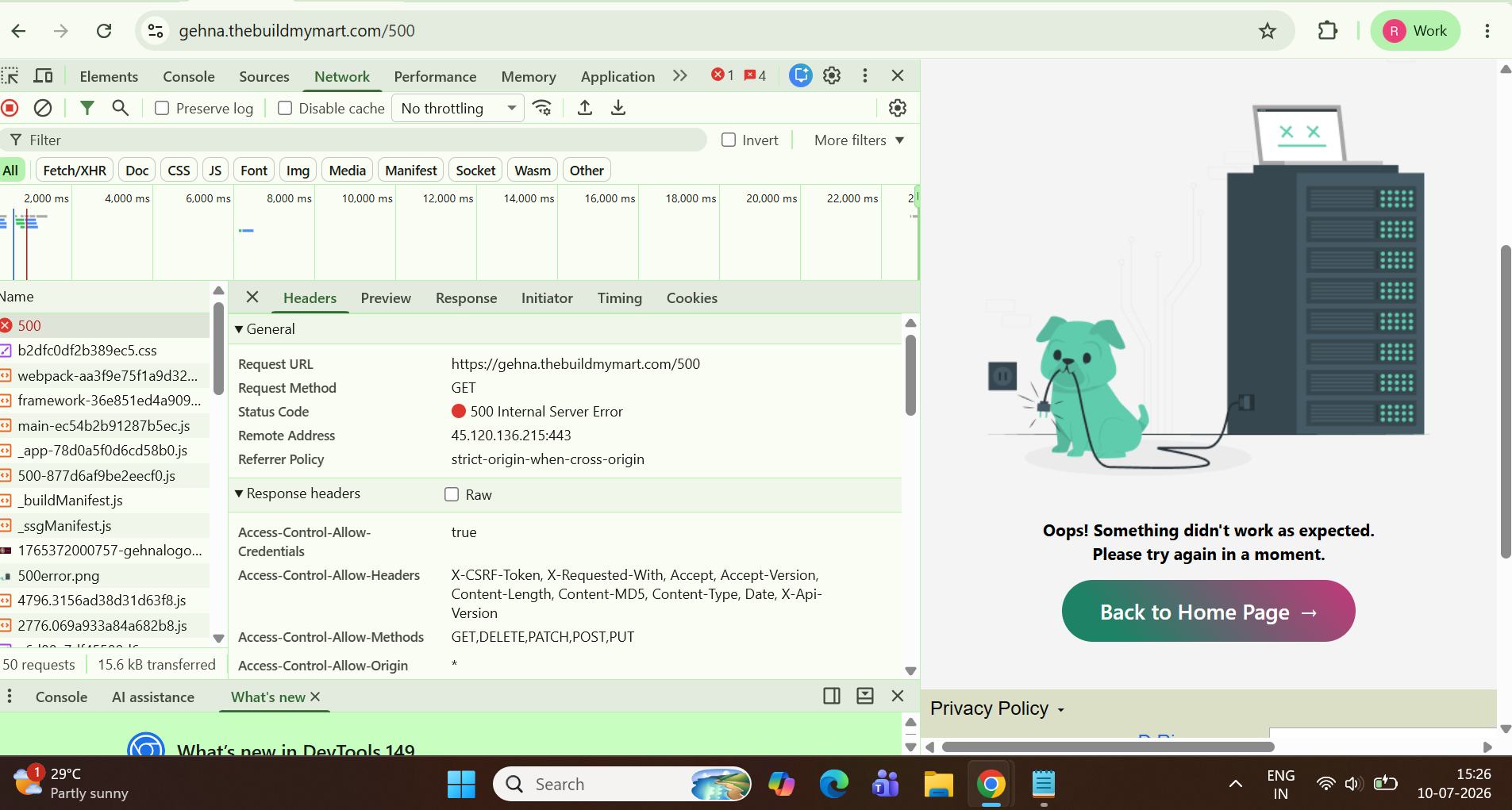Image resolution: width=1512 pixels, height=810 pixels.
Task: Open the Work profile button
Action: tap(1415, 31)
